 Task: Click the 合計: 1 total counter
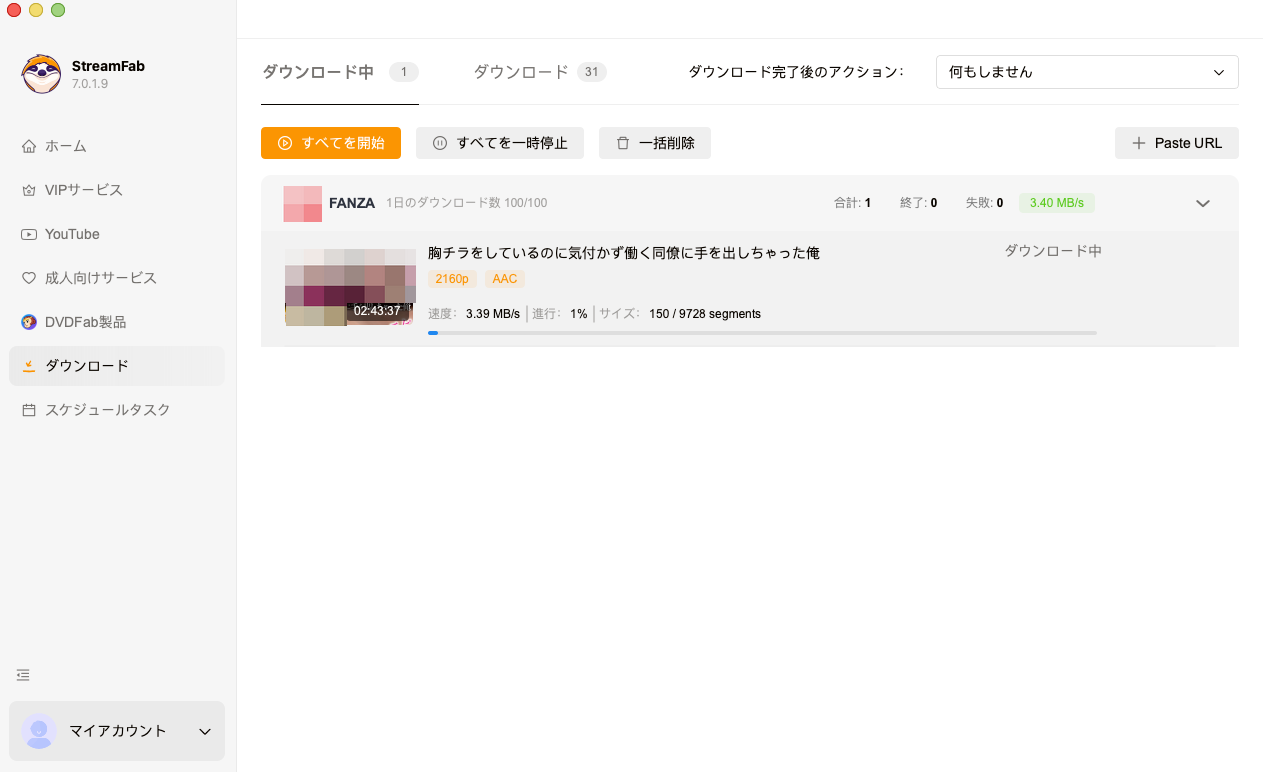coord(852,203)
